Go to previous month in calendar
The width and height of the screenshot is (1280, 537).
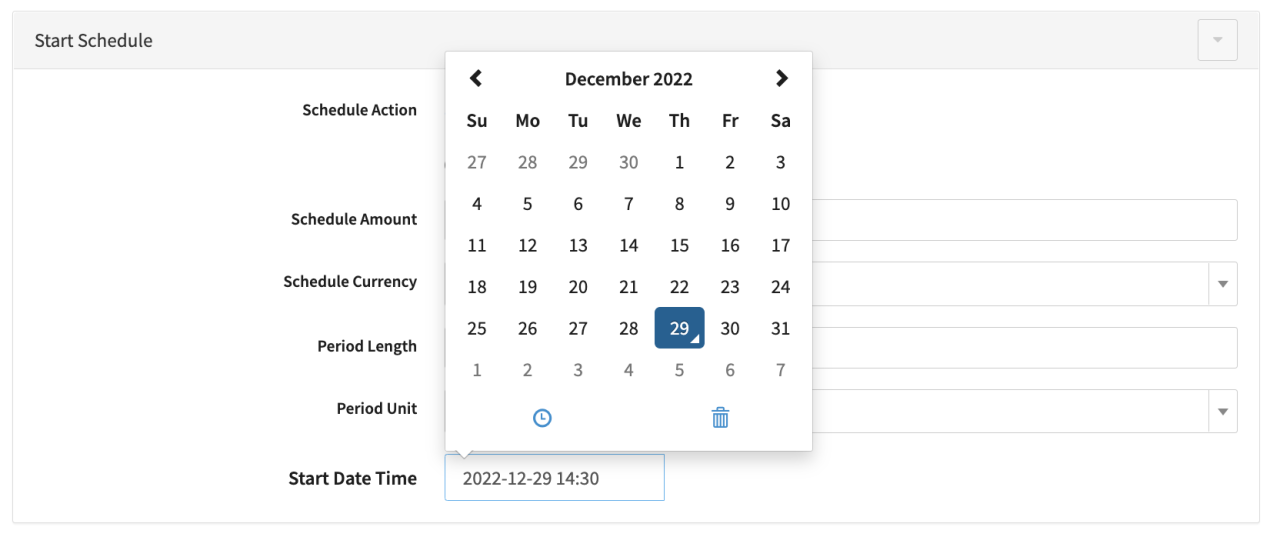click(476, 78)
